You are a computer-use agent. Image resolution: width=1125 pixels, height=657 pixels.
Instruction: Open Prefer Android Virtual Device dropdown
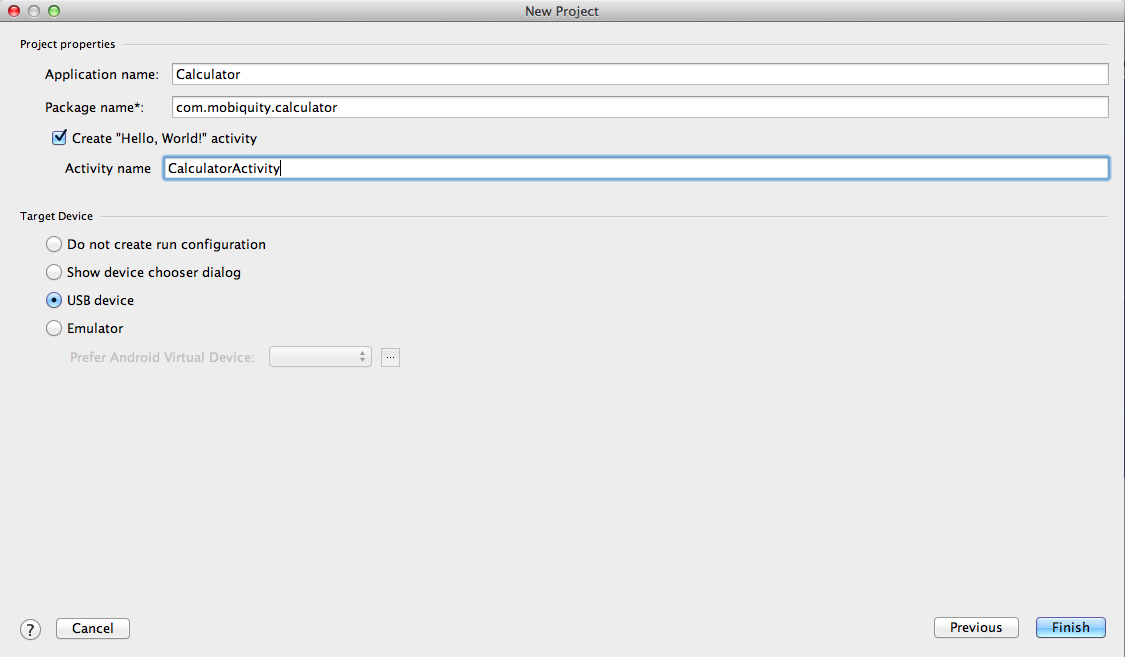(x=320, y=357)
